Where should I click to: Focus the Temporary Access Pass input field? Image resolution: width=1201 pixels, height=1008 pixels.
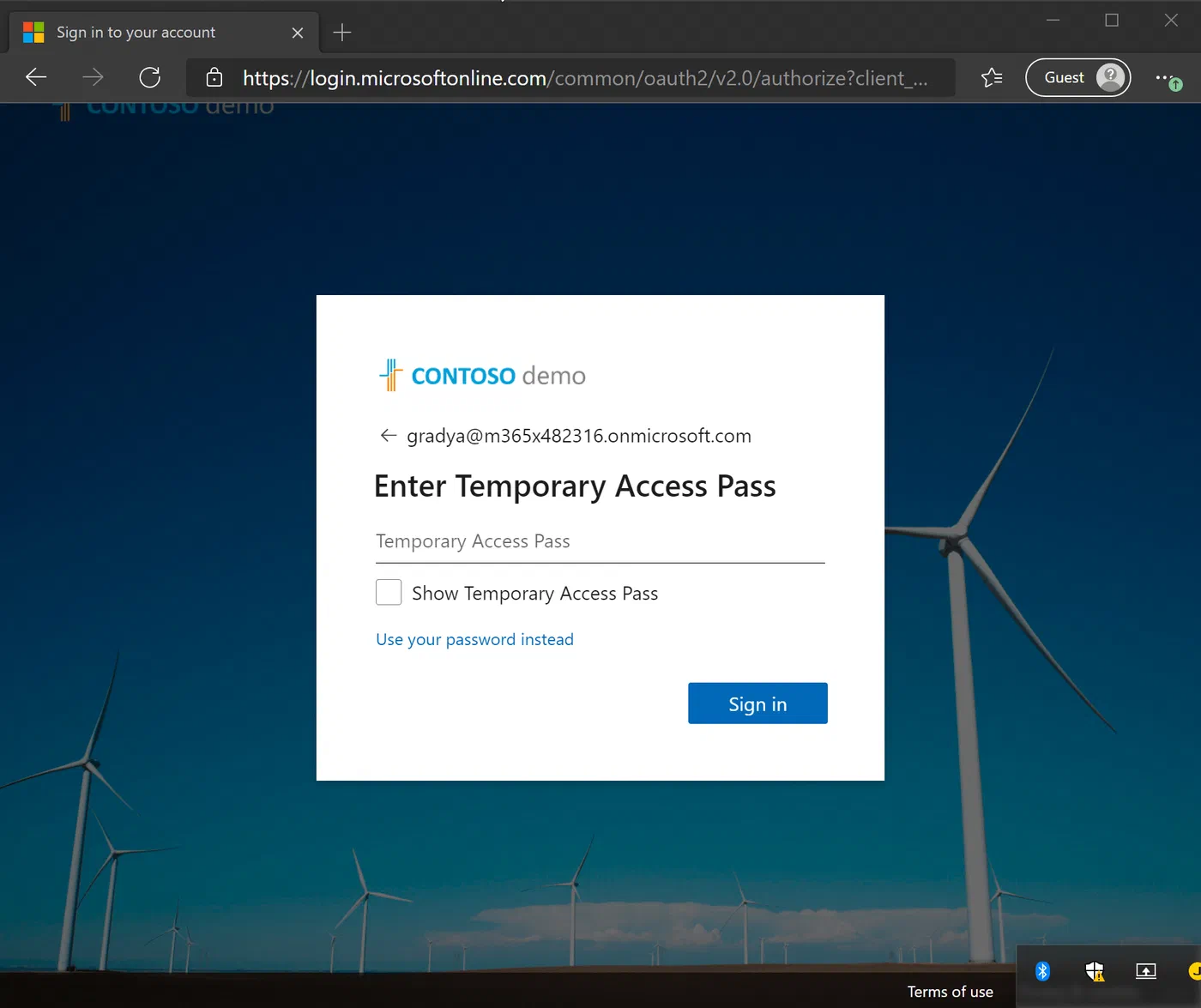pyautogui.click(x=600, y=542)
